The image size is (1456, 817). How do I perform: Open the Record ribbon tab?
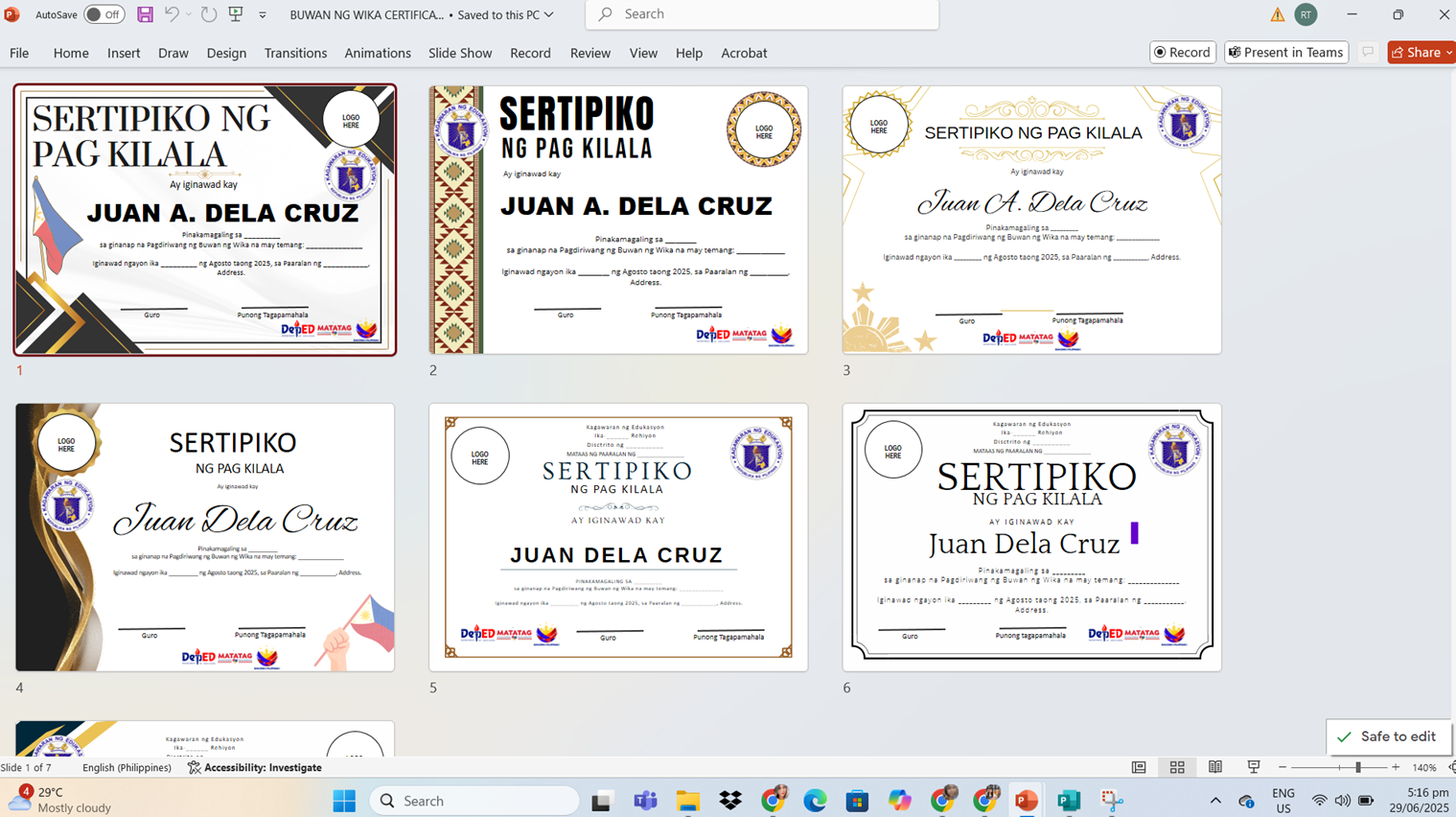530,53
